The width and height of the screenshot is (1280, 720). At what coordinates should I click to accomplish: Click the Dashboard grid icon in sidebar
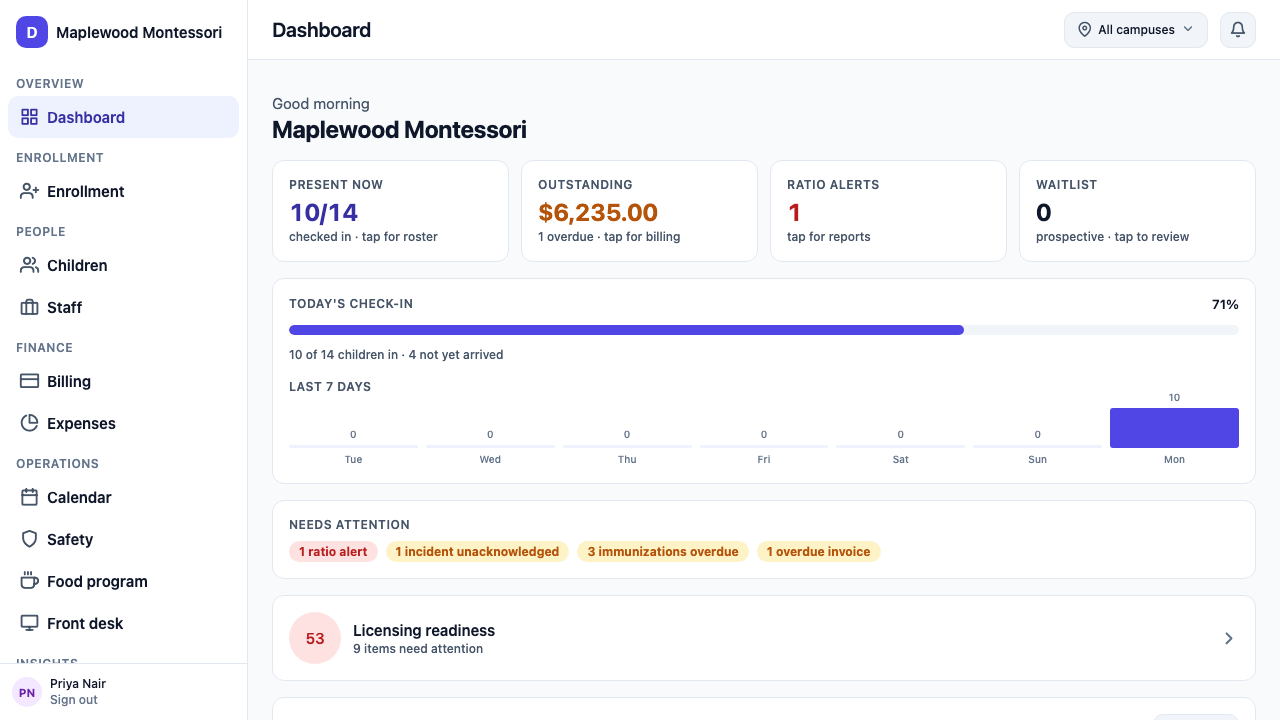29,117
